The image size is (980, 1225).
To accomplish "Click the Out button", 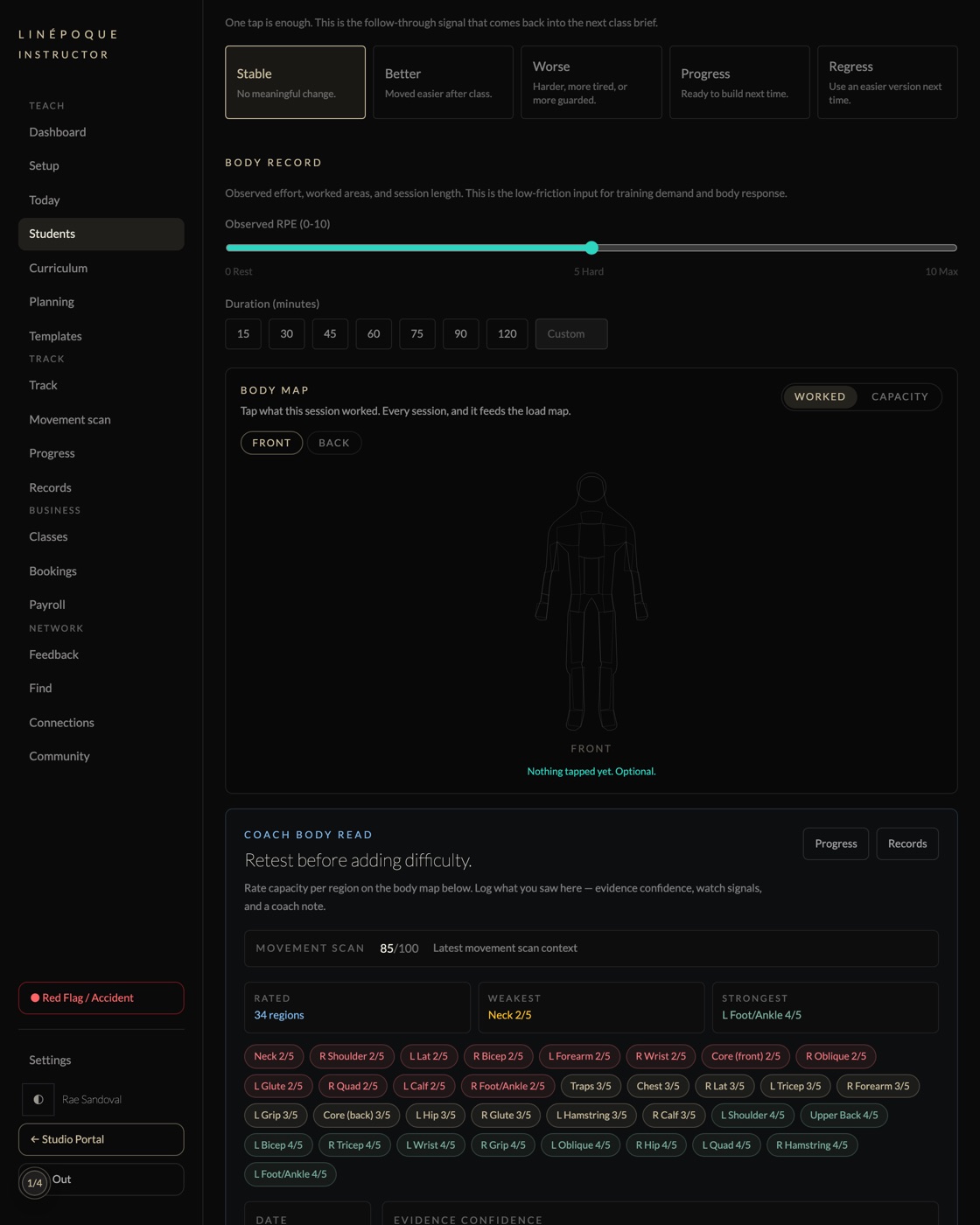I will [101, 1179].
